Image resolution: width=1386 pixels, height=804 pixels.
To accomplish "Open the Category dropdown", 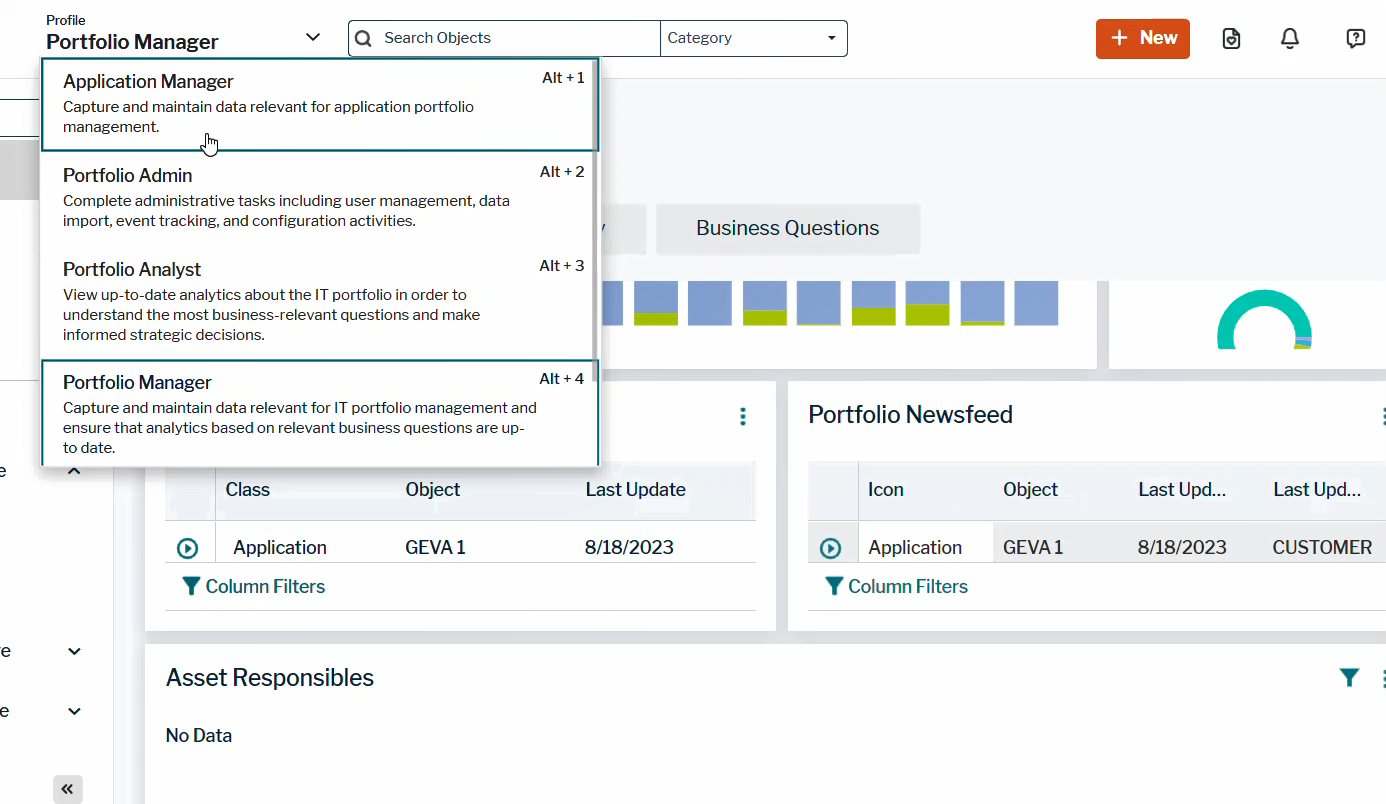I will 830,38.
